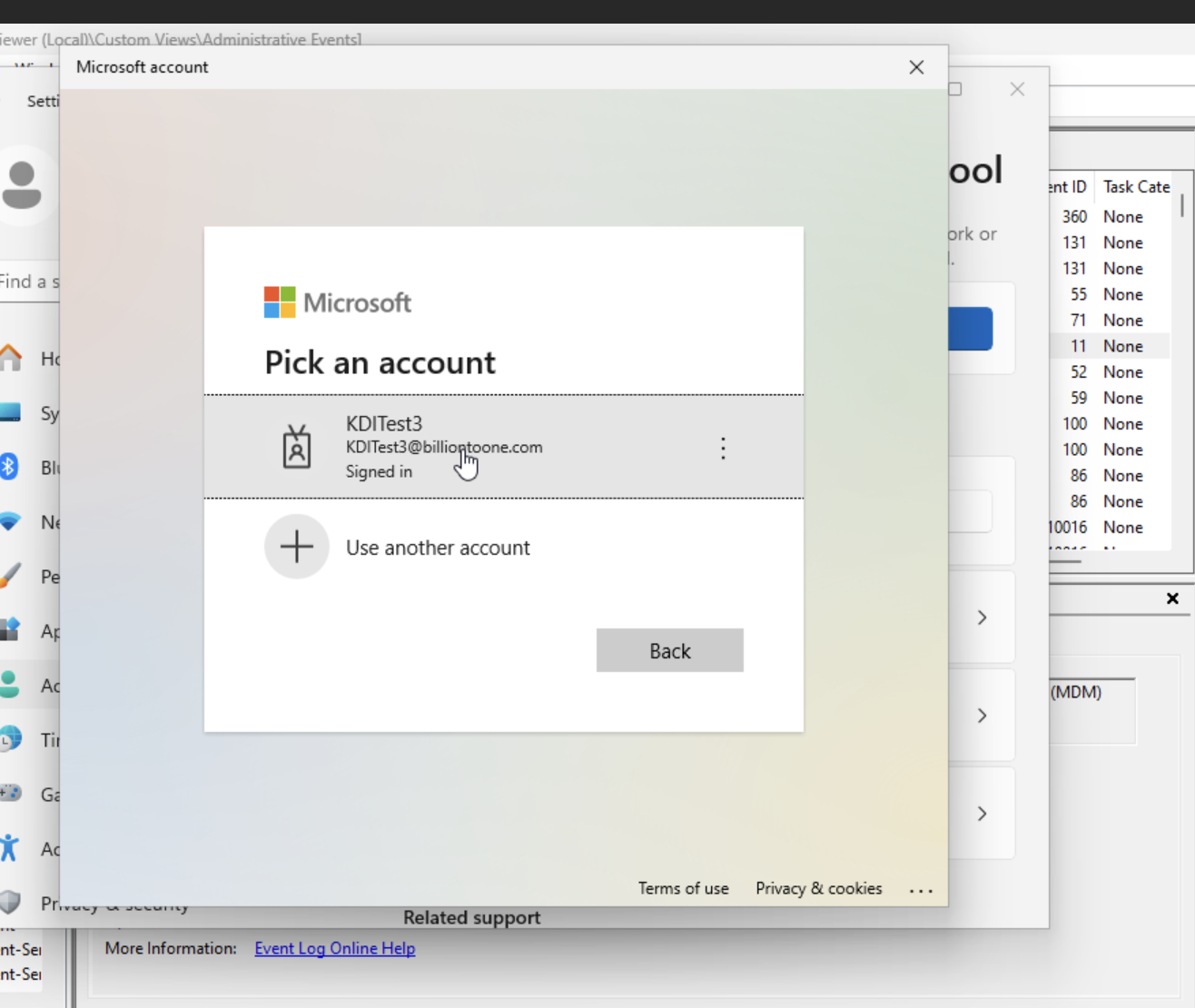
Task: Close the Microsoft account dialog
Action: pyautogui.click(x=916, y=67)
